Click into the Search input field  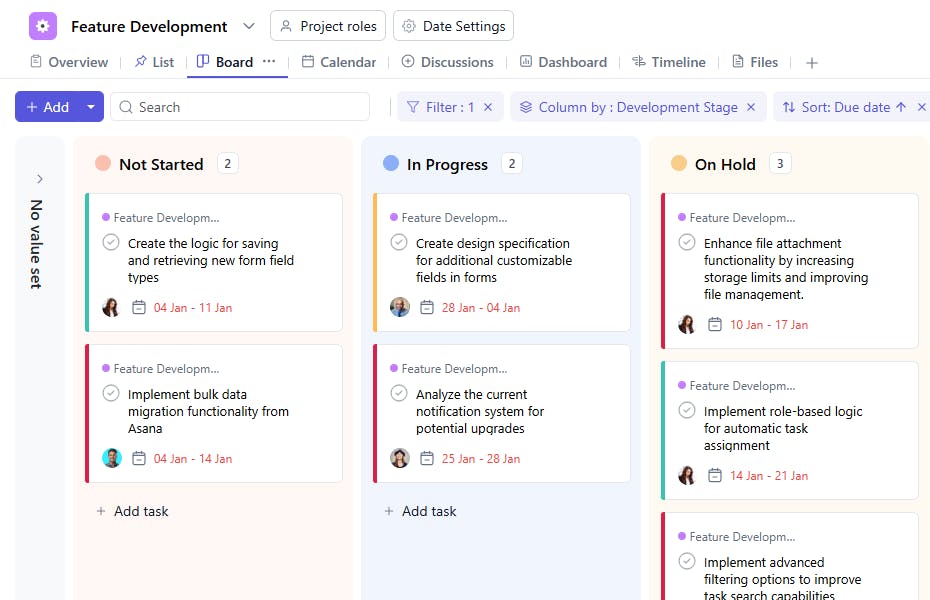[250, 107]
